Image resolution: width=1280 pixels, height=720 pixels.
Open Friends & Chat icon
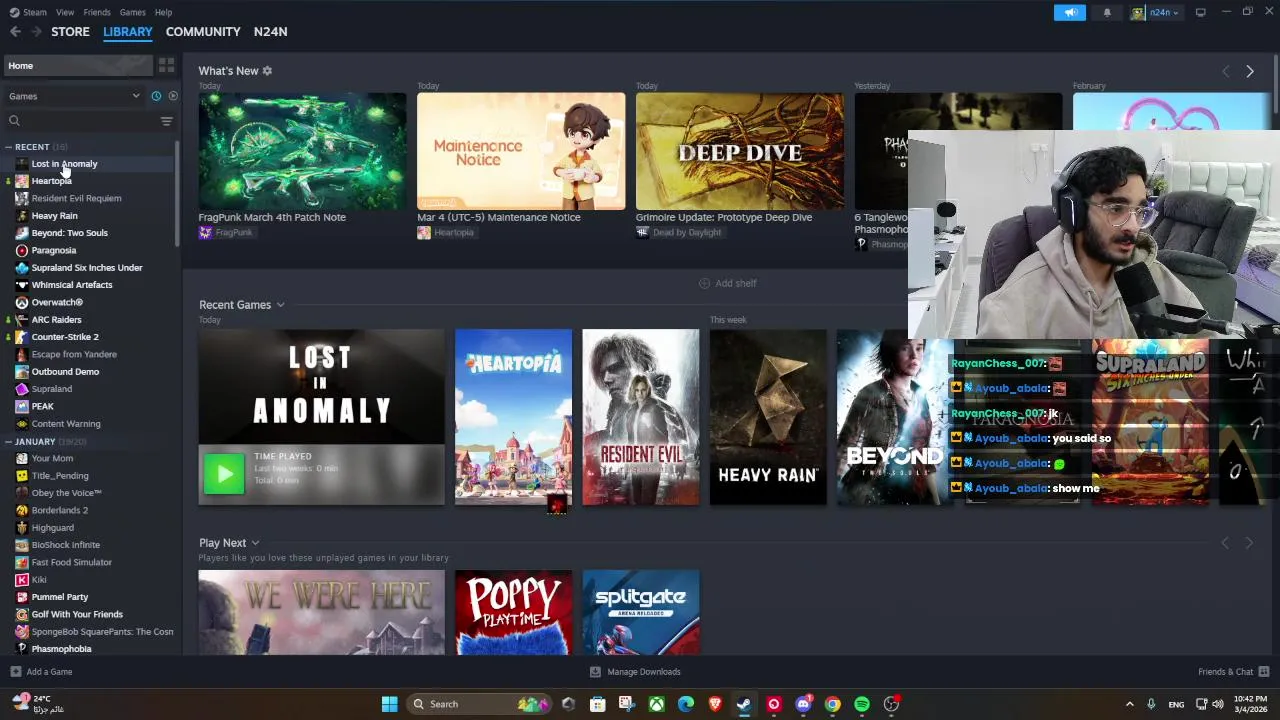coord(1264,672)
